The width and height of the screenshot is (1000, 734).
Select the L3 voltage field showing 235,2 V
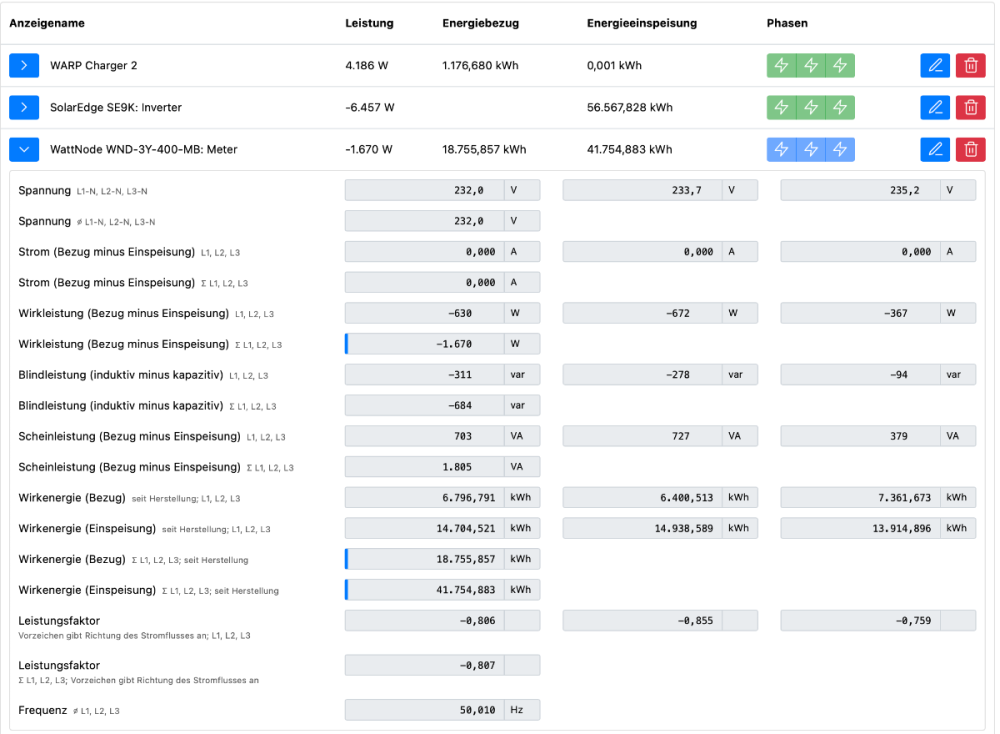point(861,190)
